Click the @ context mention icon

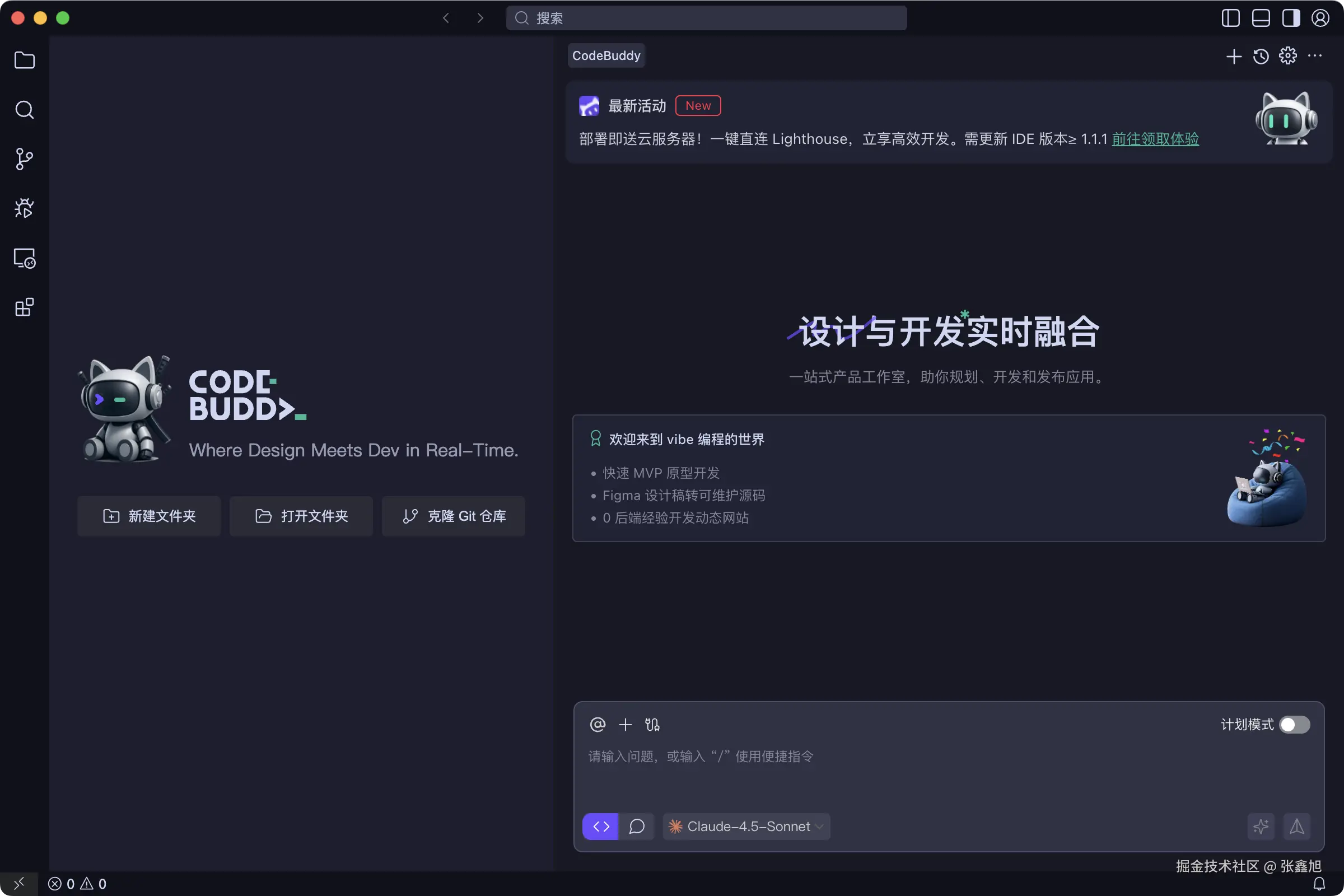pos(598,725)
